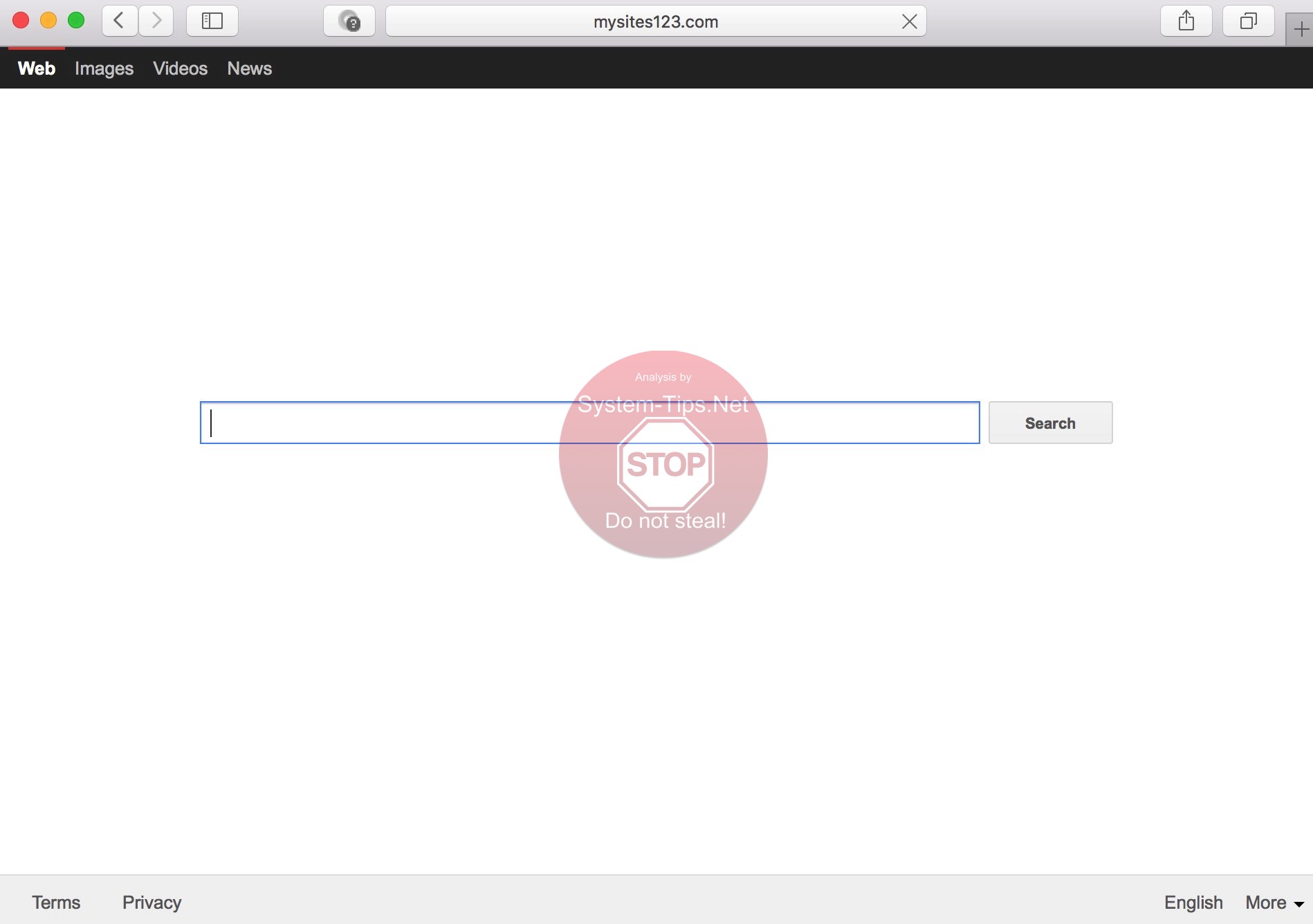The width and height of the screenshot is (1313, 924).
Task: Click the forward navigation arrow
Action: pos(156,21)
